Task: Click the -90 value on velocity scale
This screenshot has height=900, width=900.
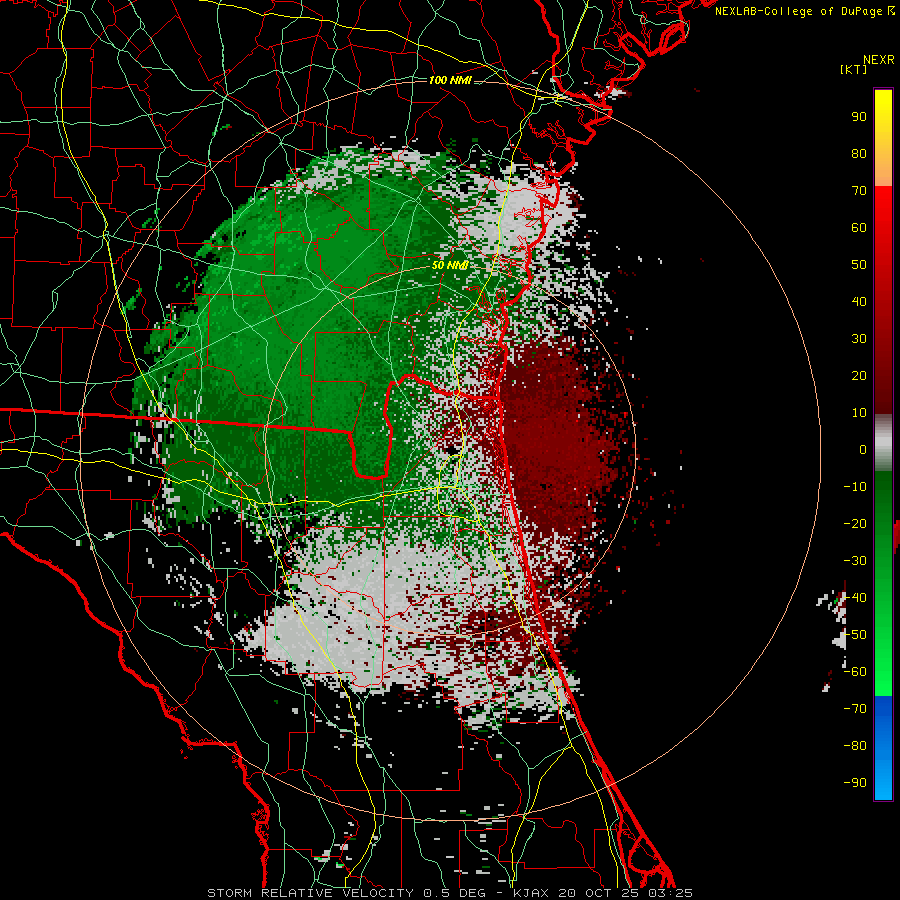Action: coord(855,783)
